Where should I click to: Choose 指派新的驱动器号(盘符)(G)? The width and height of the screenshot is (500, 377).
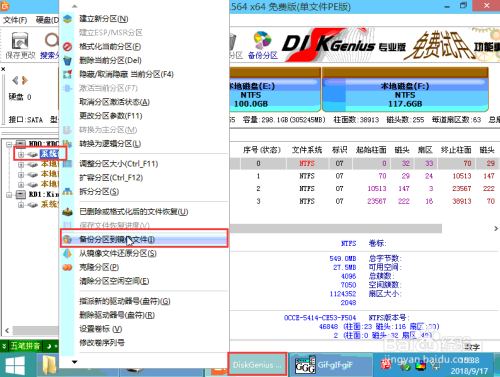(x=124, y=301)
